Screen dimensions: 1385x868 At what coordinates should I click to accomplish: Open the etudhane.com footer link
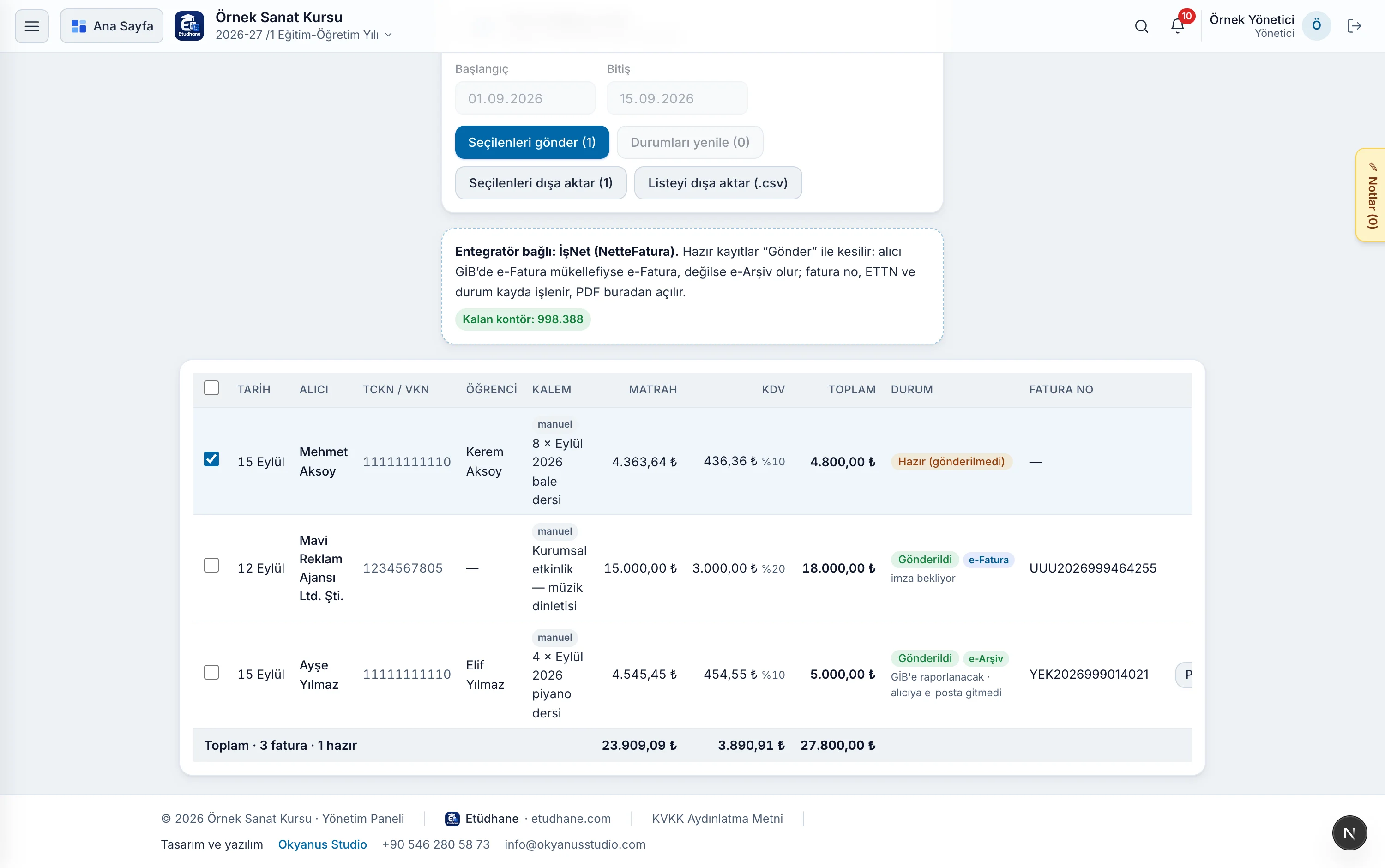pos(571,819)
